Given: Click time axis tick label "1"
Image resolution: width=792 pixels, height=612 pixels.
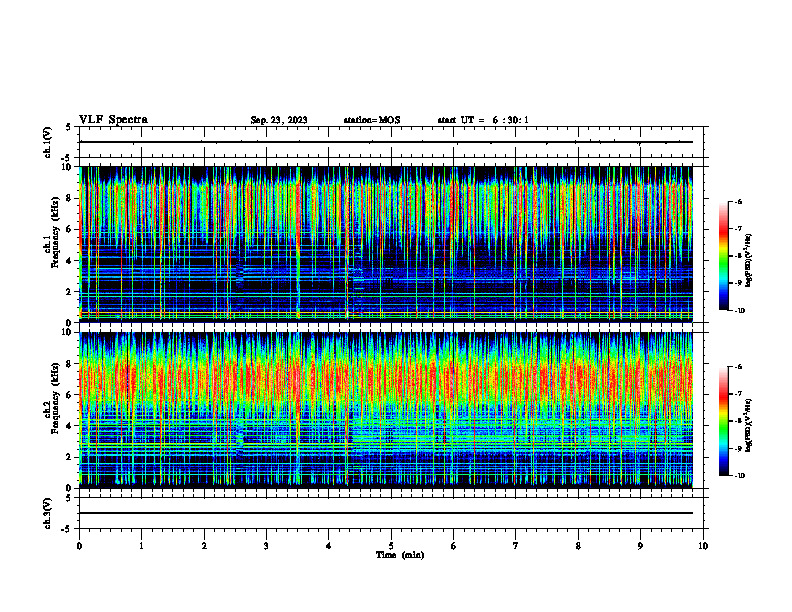Looking at the screenshot, I should (x=142, y=546).
